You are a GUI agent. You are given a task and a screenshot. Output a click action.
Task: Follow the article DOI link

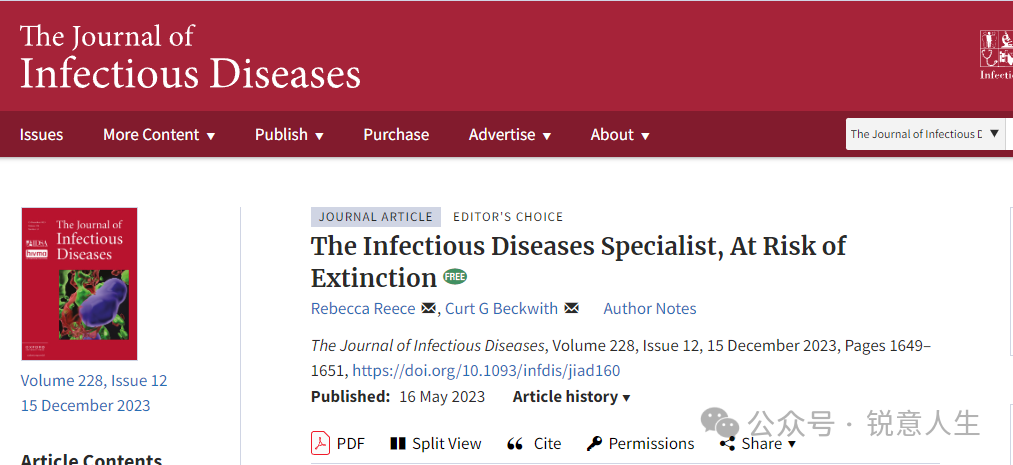(487, 370)
